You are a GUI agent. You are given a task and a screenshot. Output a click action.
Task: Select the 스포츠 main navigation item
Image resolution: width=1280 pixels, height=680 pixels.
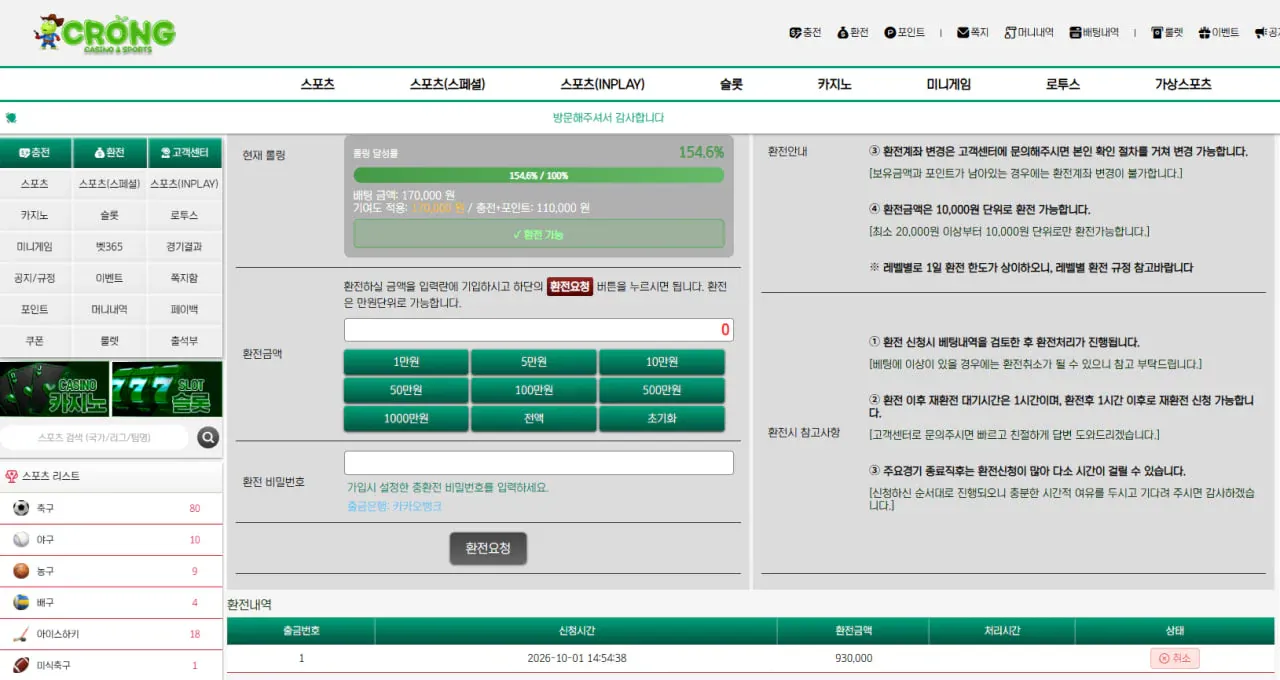pyautogui.click(x=317, y=84)
